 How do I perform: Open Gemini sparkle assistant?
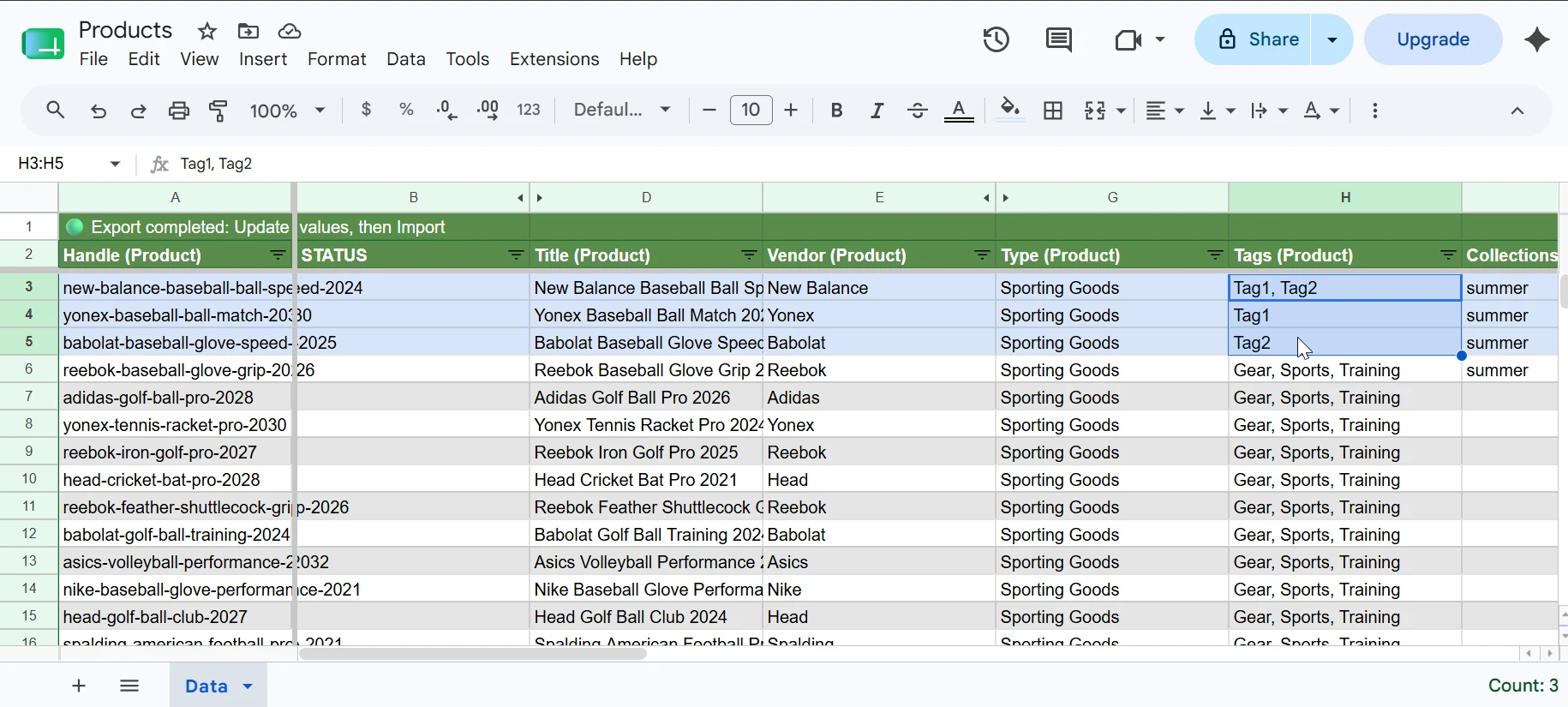tap(1537, 39)
